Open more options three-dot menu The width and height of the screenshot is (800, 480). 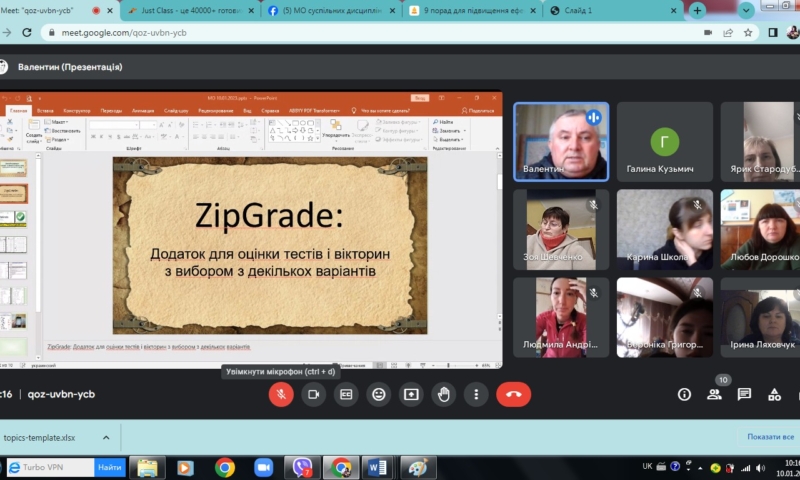tap(476, 394)
